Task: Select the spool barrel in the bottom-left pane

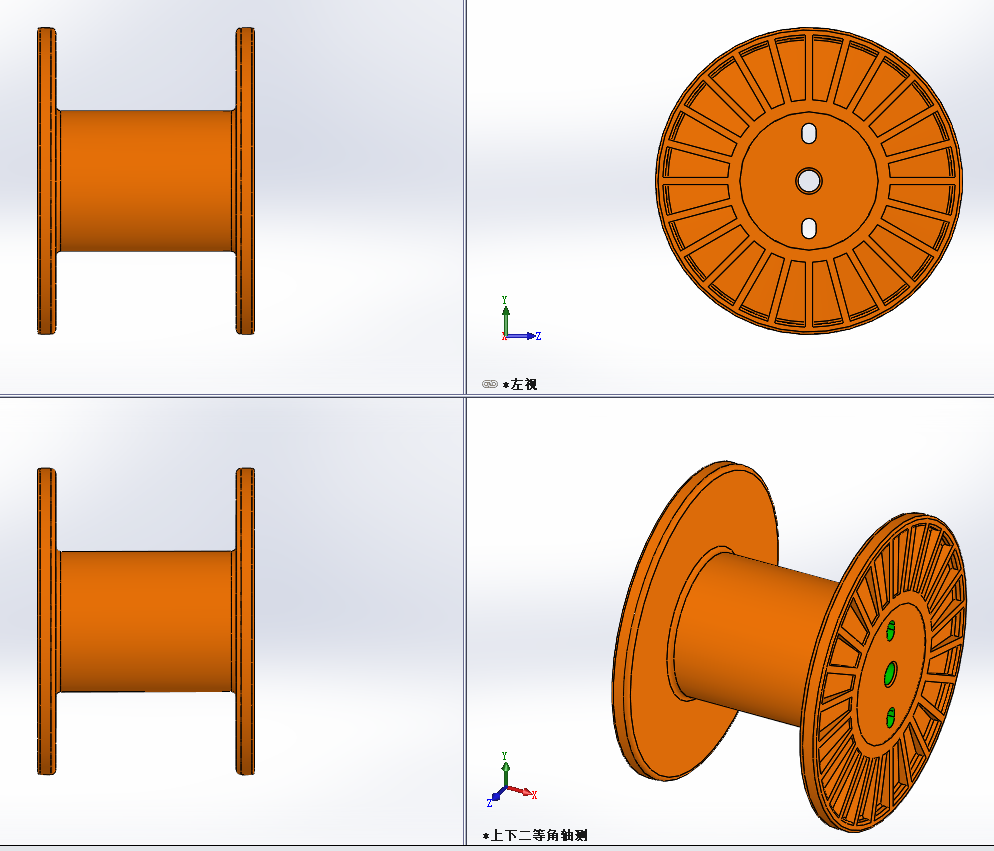Action: pos(146,621)
